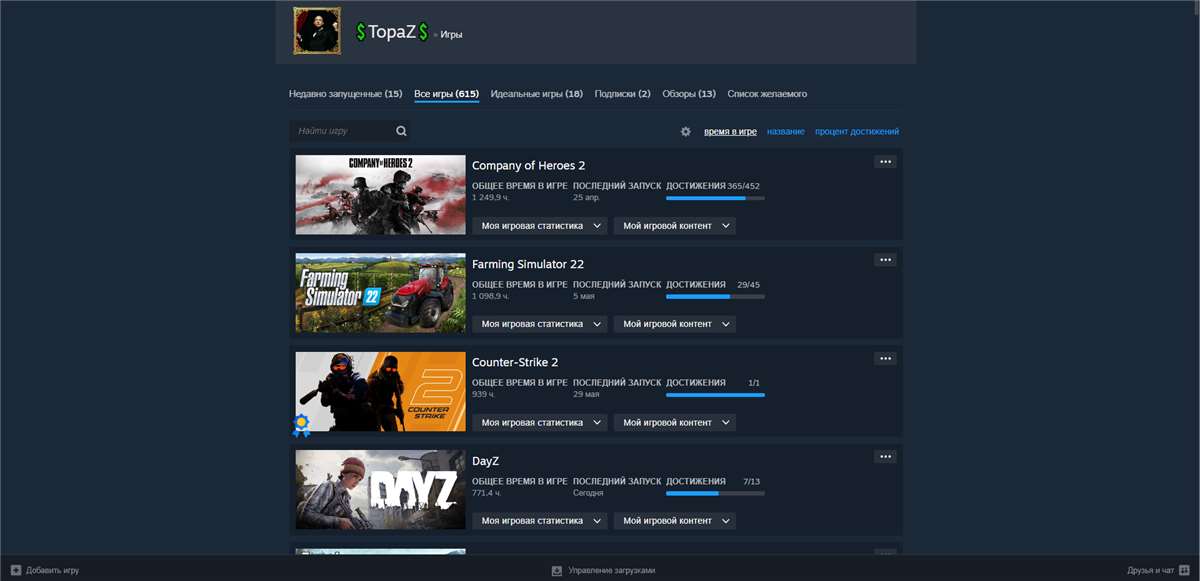Expand Моя игровая статистика for DayZ

(540, 521)
